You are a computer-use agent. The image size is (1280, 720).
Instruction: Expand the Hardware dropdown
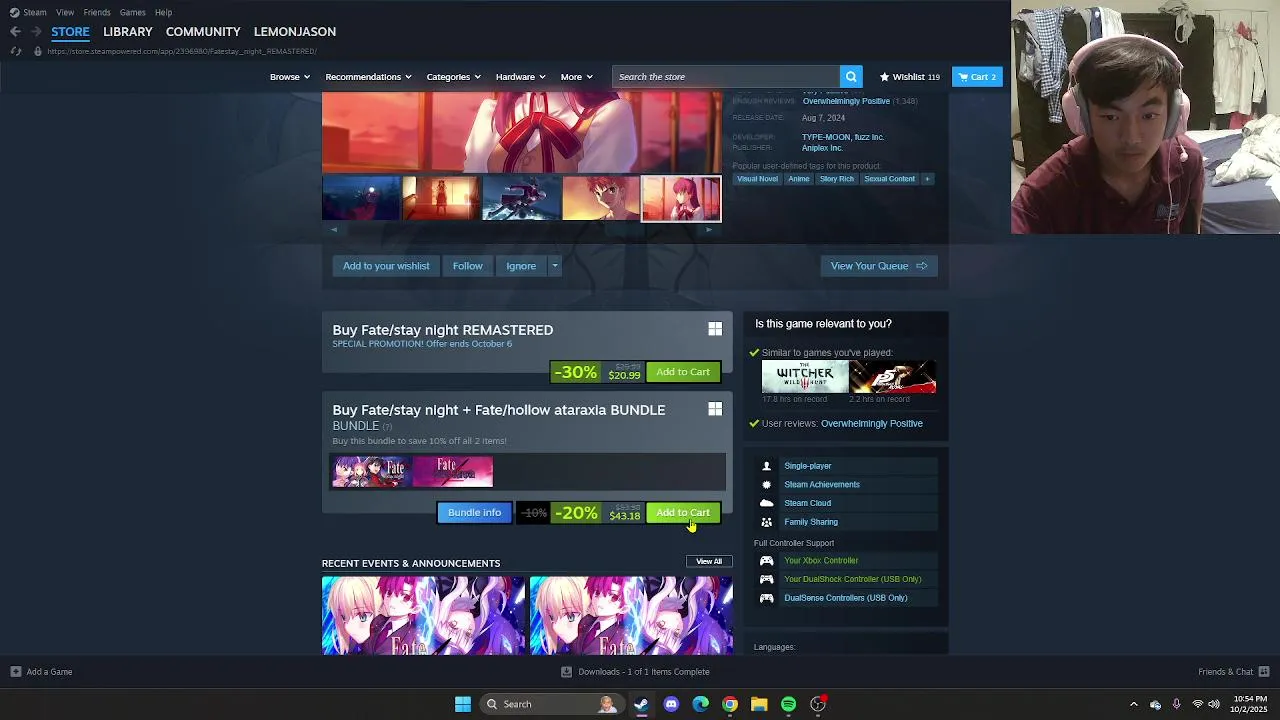point(520,77)
